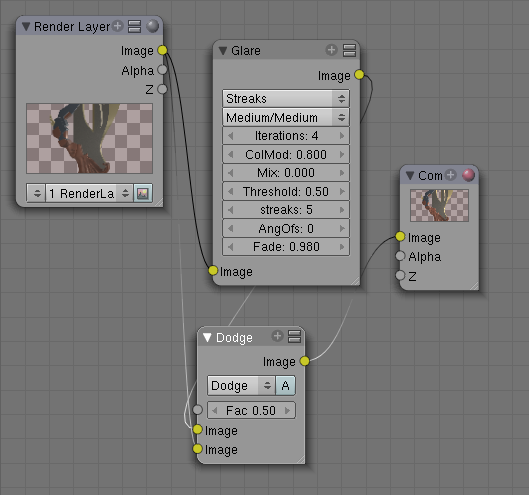Click the Render Layer preview thumbnail
The image size is (529, 495).
click(89, 139)
